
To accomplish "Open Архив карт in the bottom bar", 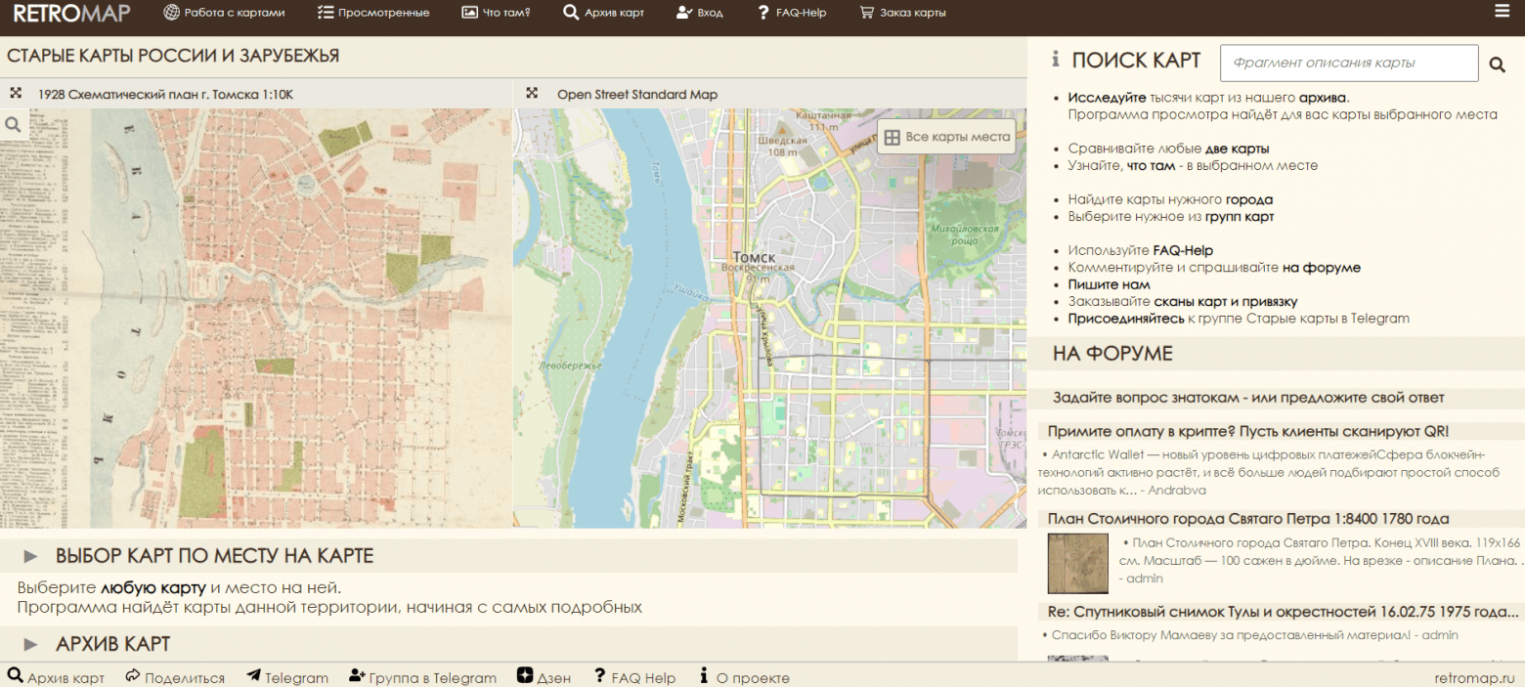I will (56, 677).
